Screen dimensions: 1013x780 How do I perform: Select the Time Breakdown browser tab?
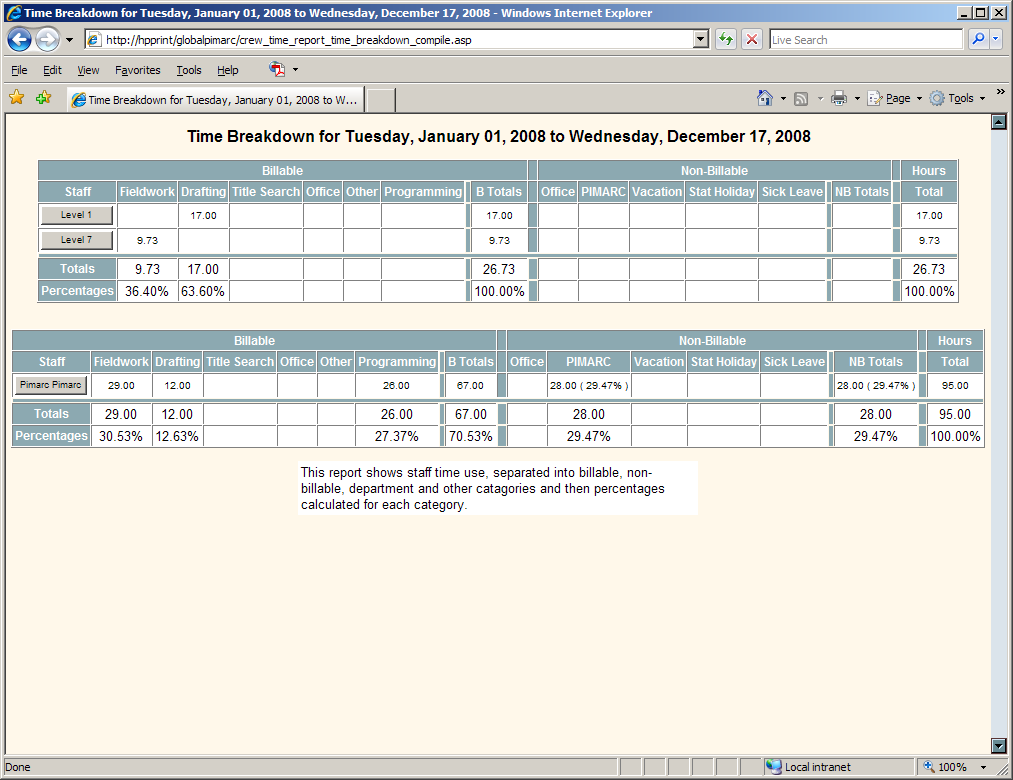216,100
